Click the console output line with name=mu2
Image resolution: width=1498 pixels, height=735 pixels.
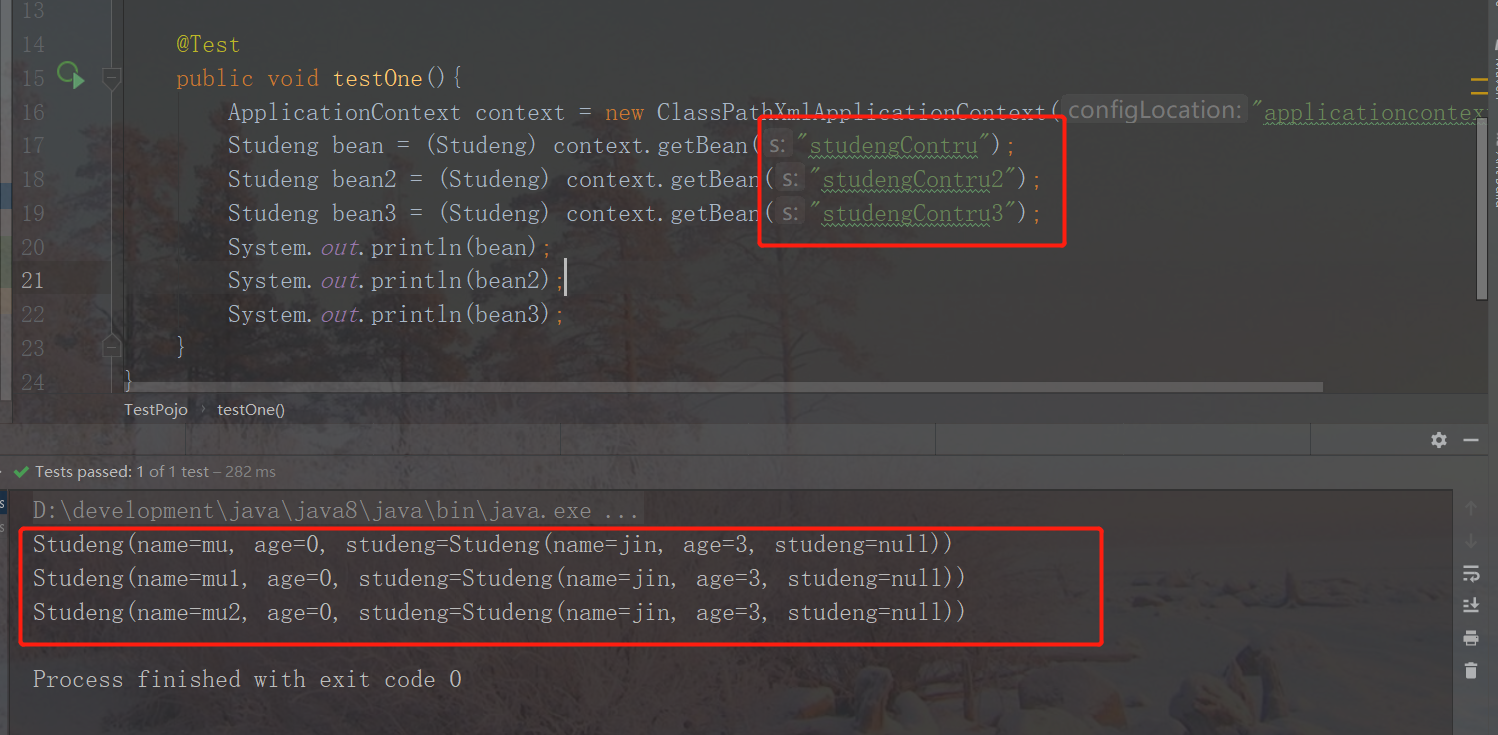click(499, 612)
